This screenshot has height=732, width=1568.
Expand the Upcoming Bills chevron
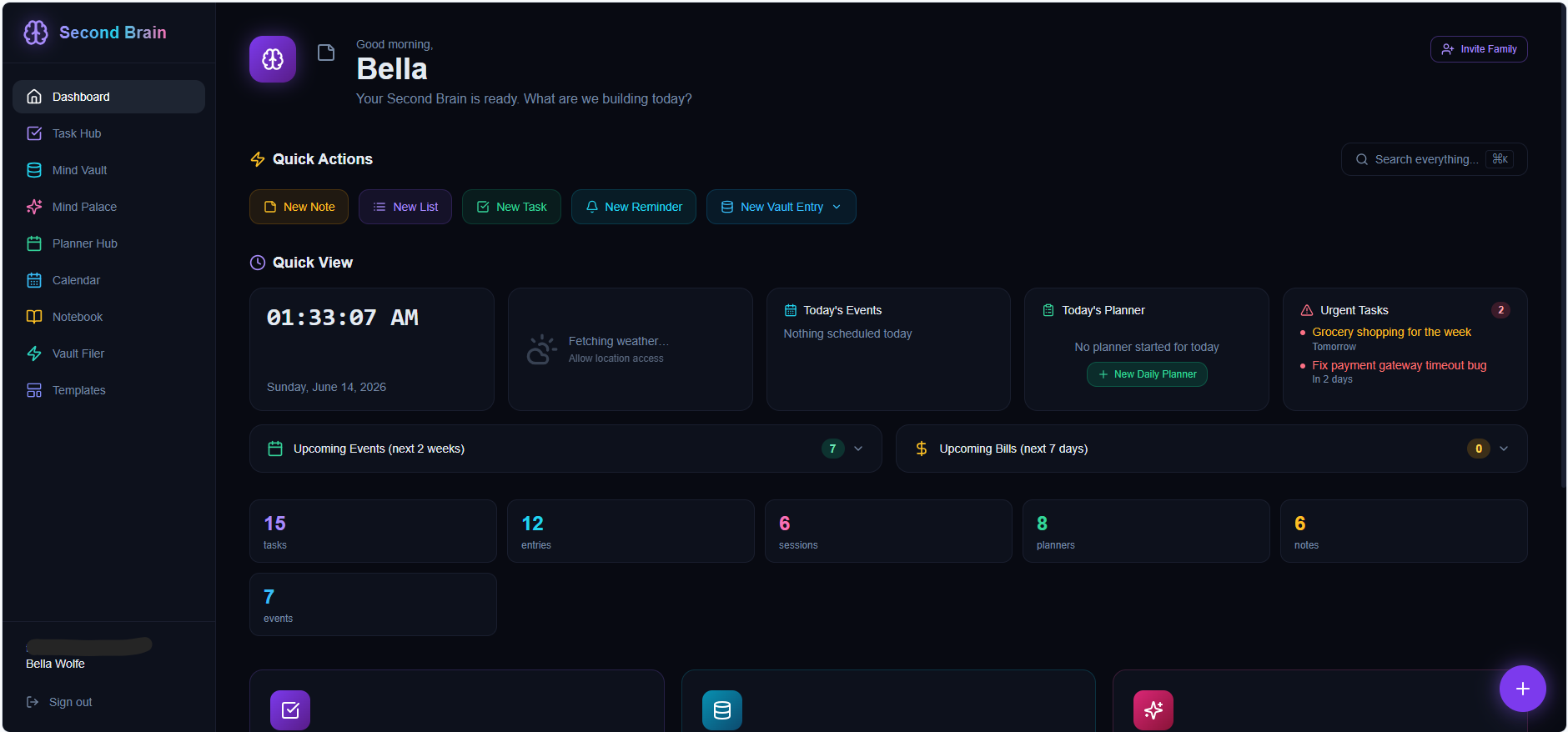coord(1504,449)
